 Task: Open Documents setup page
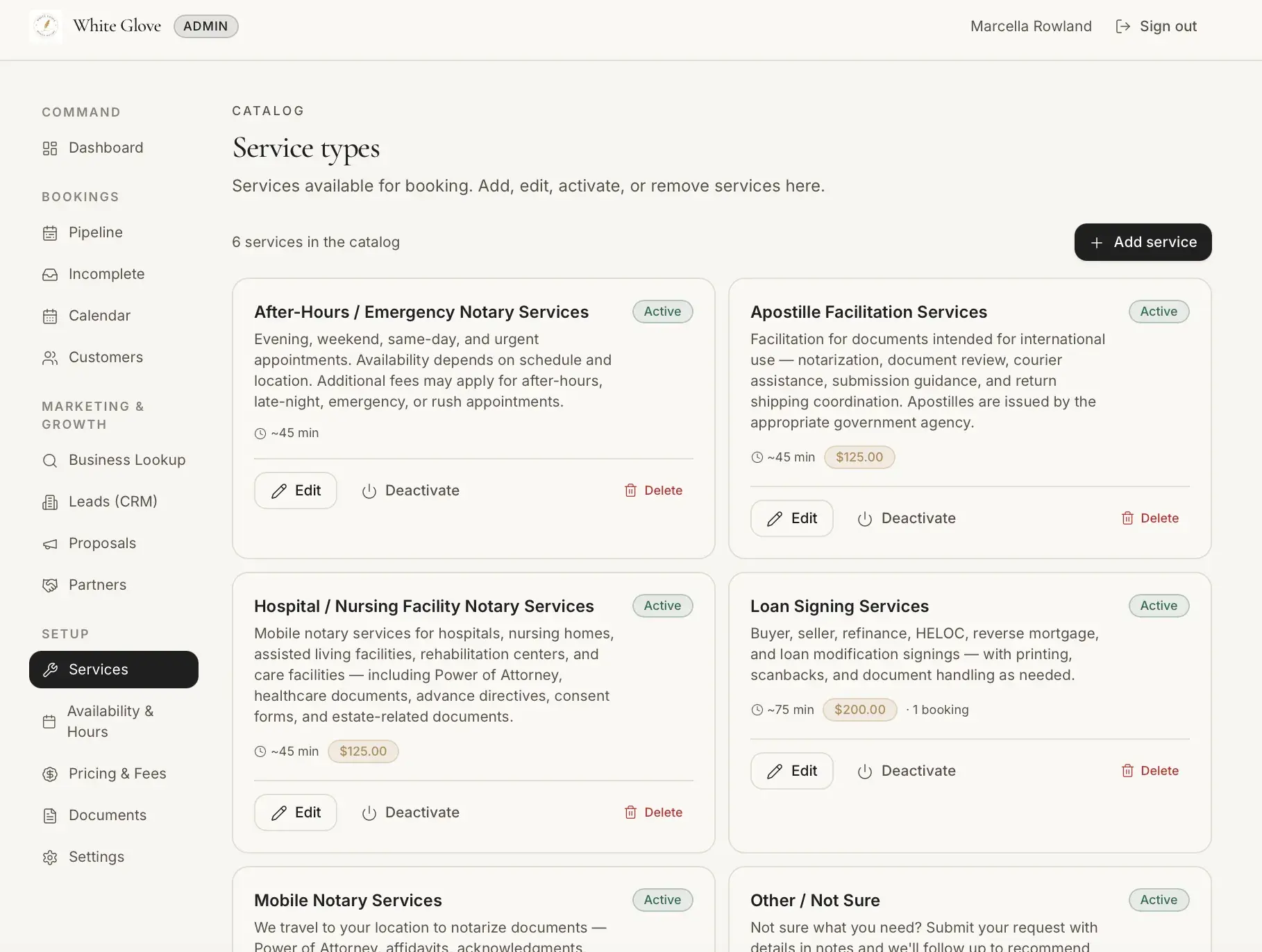(114, 815)
